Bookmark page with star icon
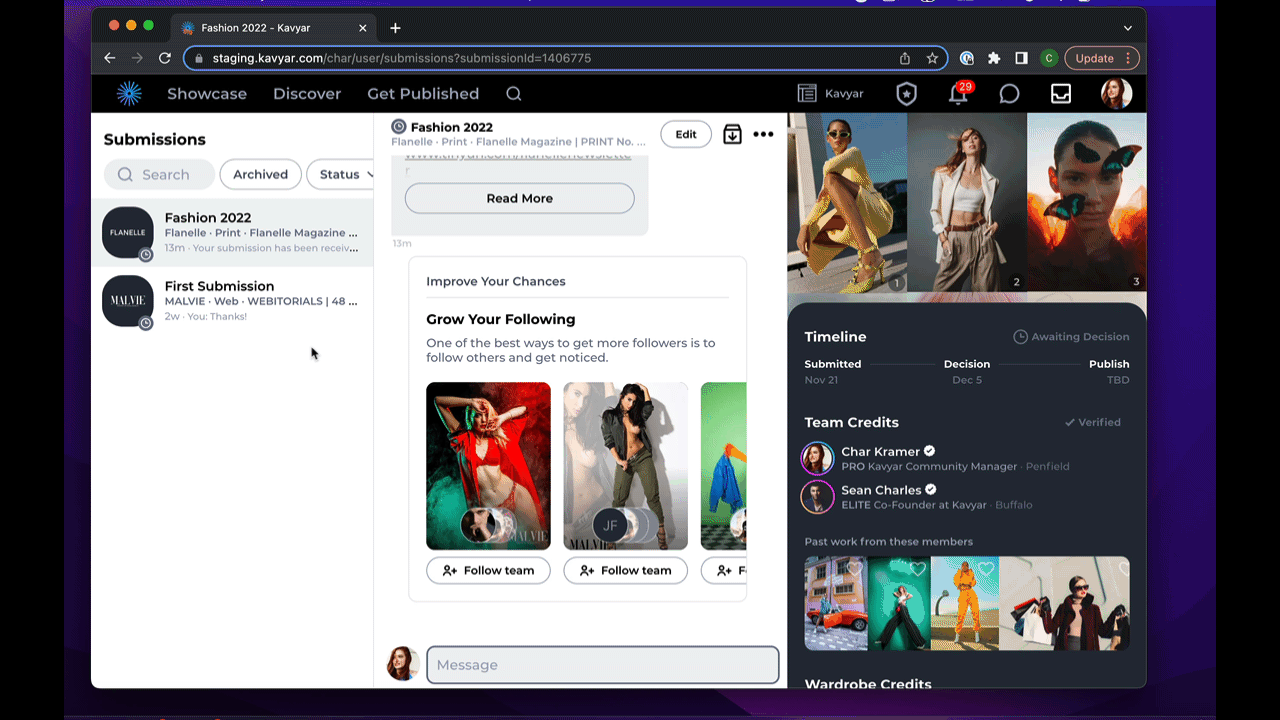 click(x=932, y=58)
